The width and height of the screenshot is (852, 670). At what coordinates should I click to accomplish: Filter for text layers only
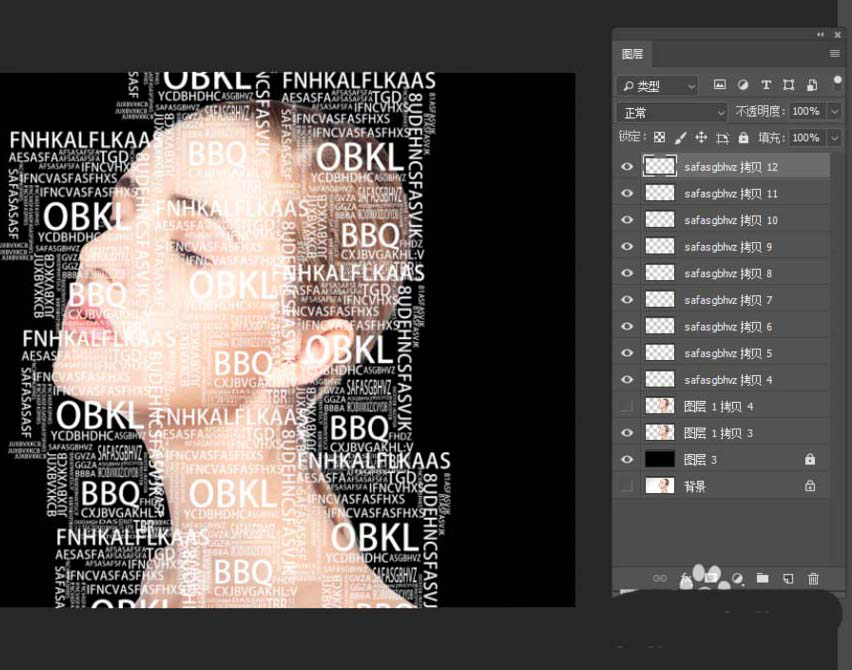766,86
